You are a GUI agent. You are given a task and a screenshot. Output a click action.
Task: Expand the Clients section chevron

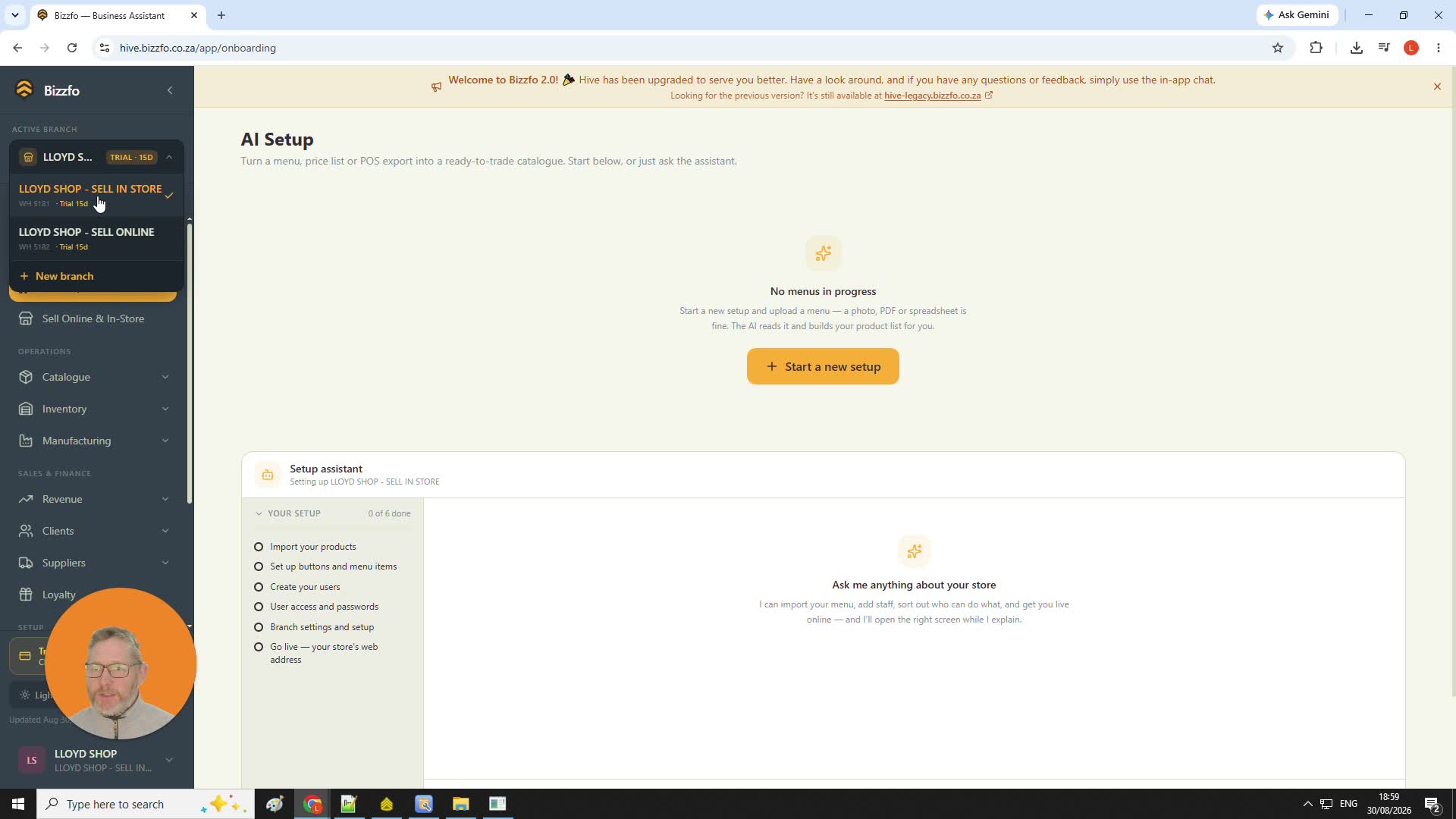tap(165, 531)
